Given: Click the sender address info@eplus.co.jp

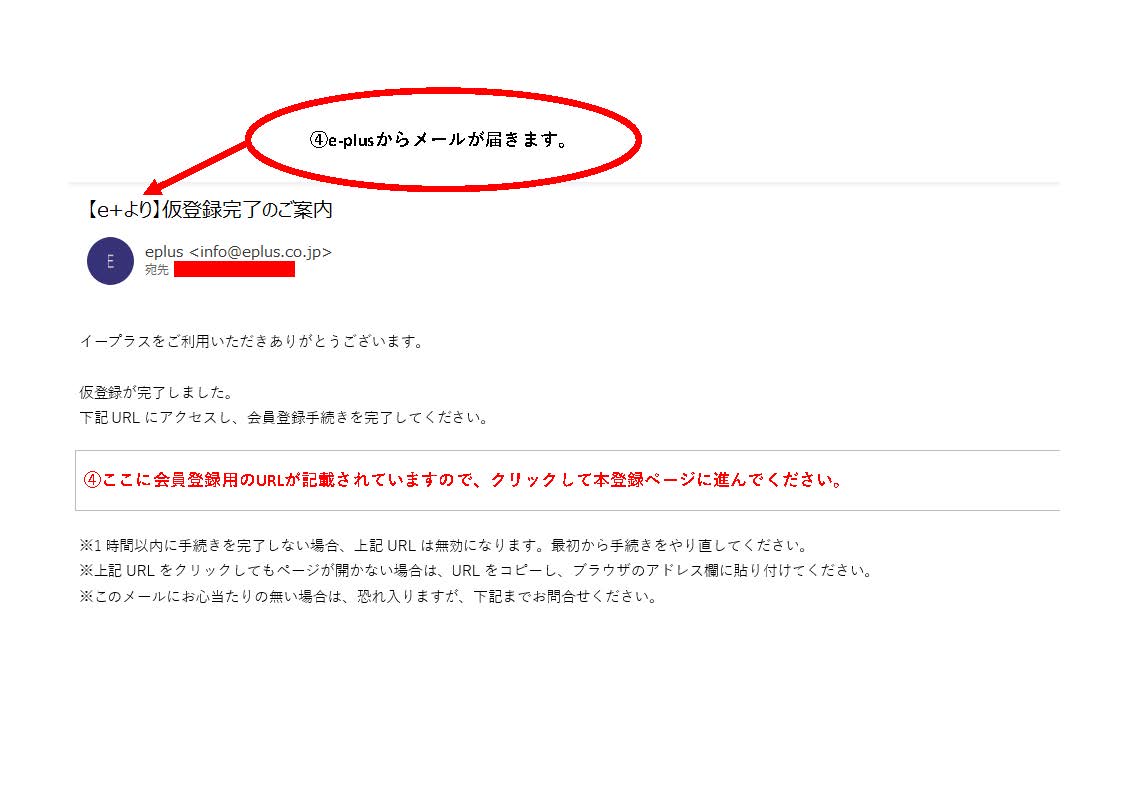Looking at the screenshot, I should [x=260, y=251].
